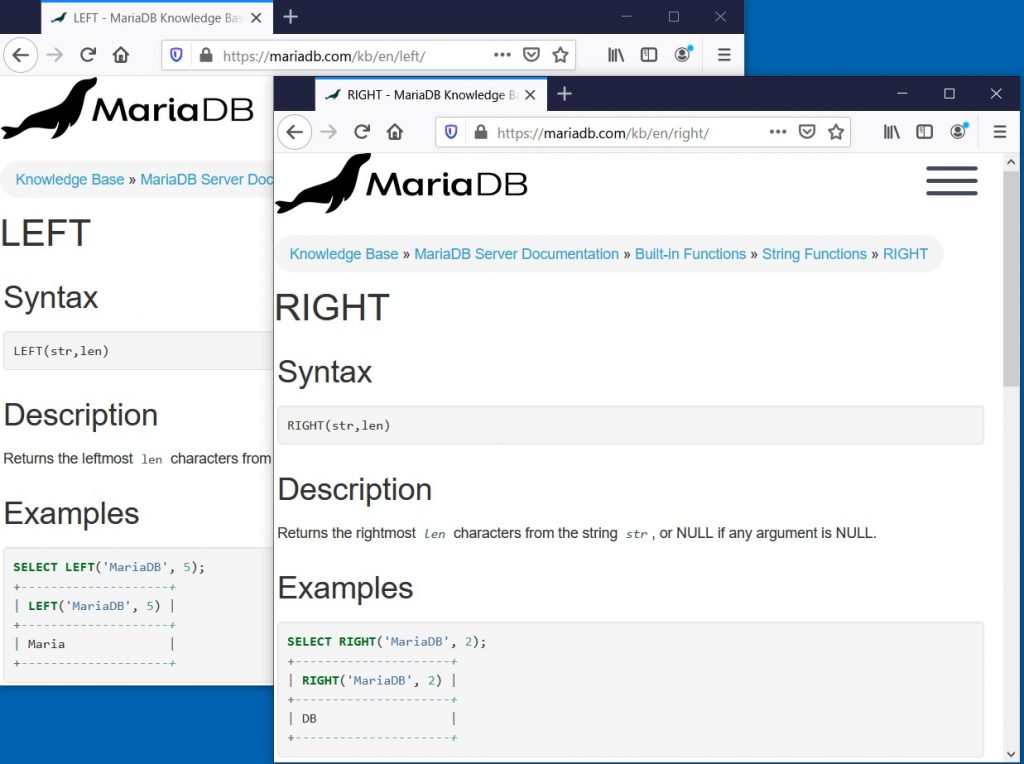The height and width of the screenshot is (764, 1024).
Task: Open String Functions breadcrumb link
Action: pos(814,254)
